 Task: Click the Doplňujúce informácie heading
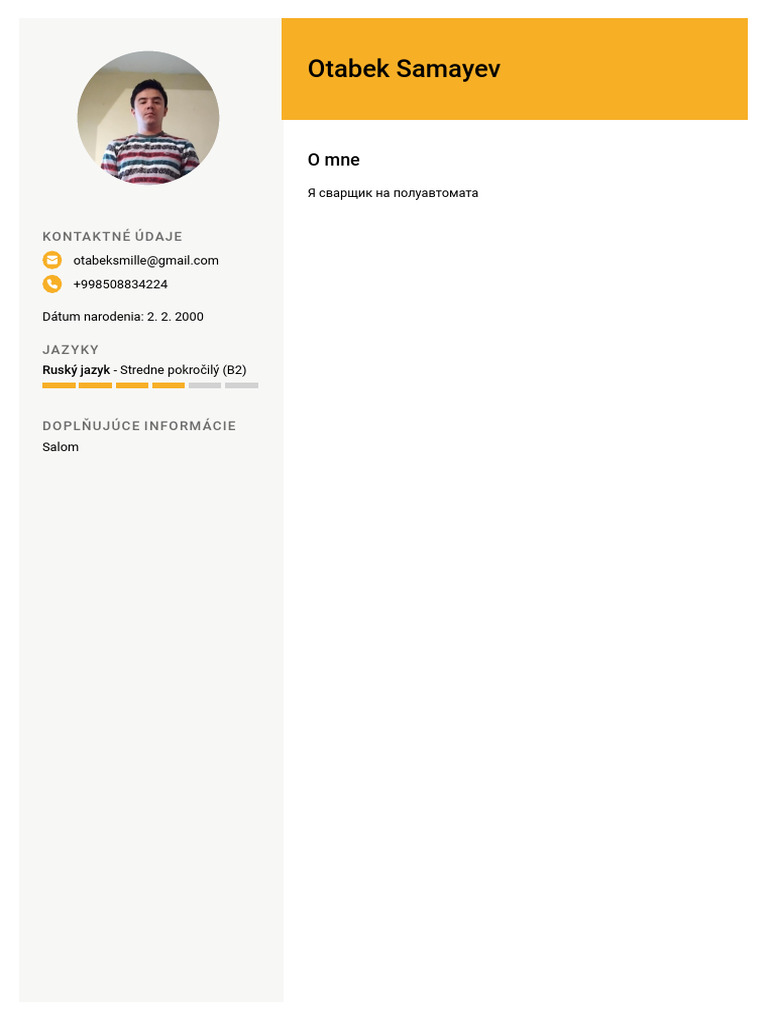click(x=139, y=426)
